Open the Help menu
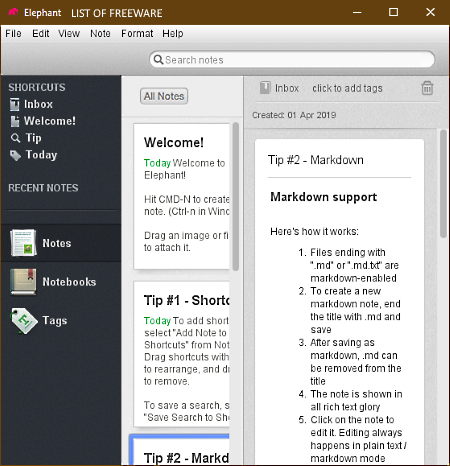 (x=173, y=34)
